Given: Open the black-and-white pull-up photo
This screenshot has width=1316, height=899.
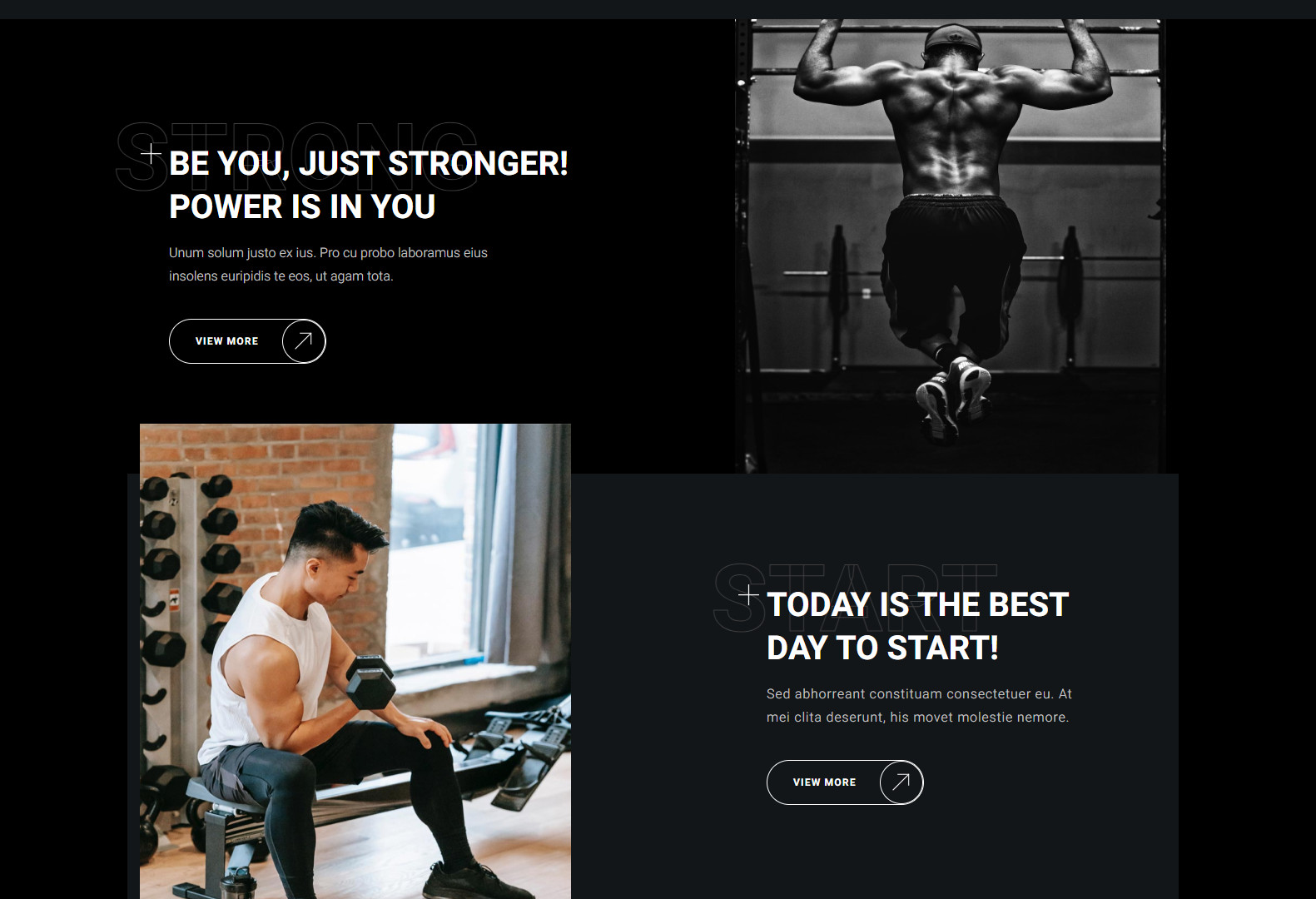Looking at the screenshot, I should pyautogui.click(x=951, y=246).
